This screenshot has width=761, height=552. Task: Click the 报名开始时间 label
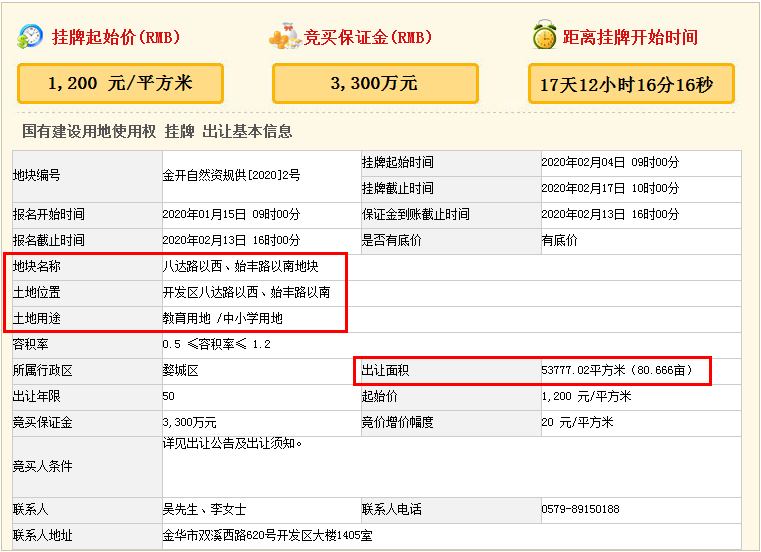tap(49, 215)
